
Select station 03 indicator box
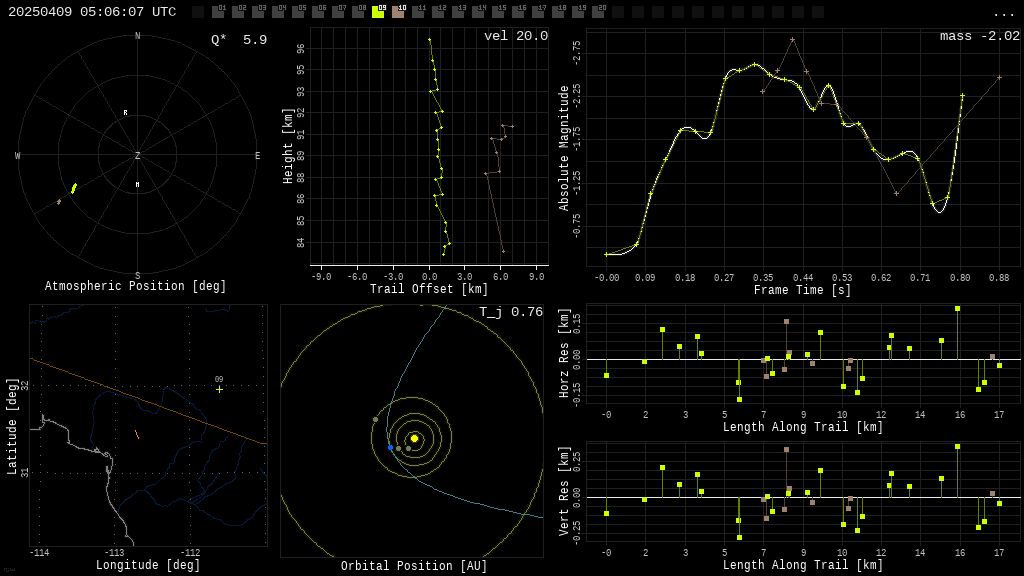coord(259,12)
